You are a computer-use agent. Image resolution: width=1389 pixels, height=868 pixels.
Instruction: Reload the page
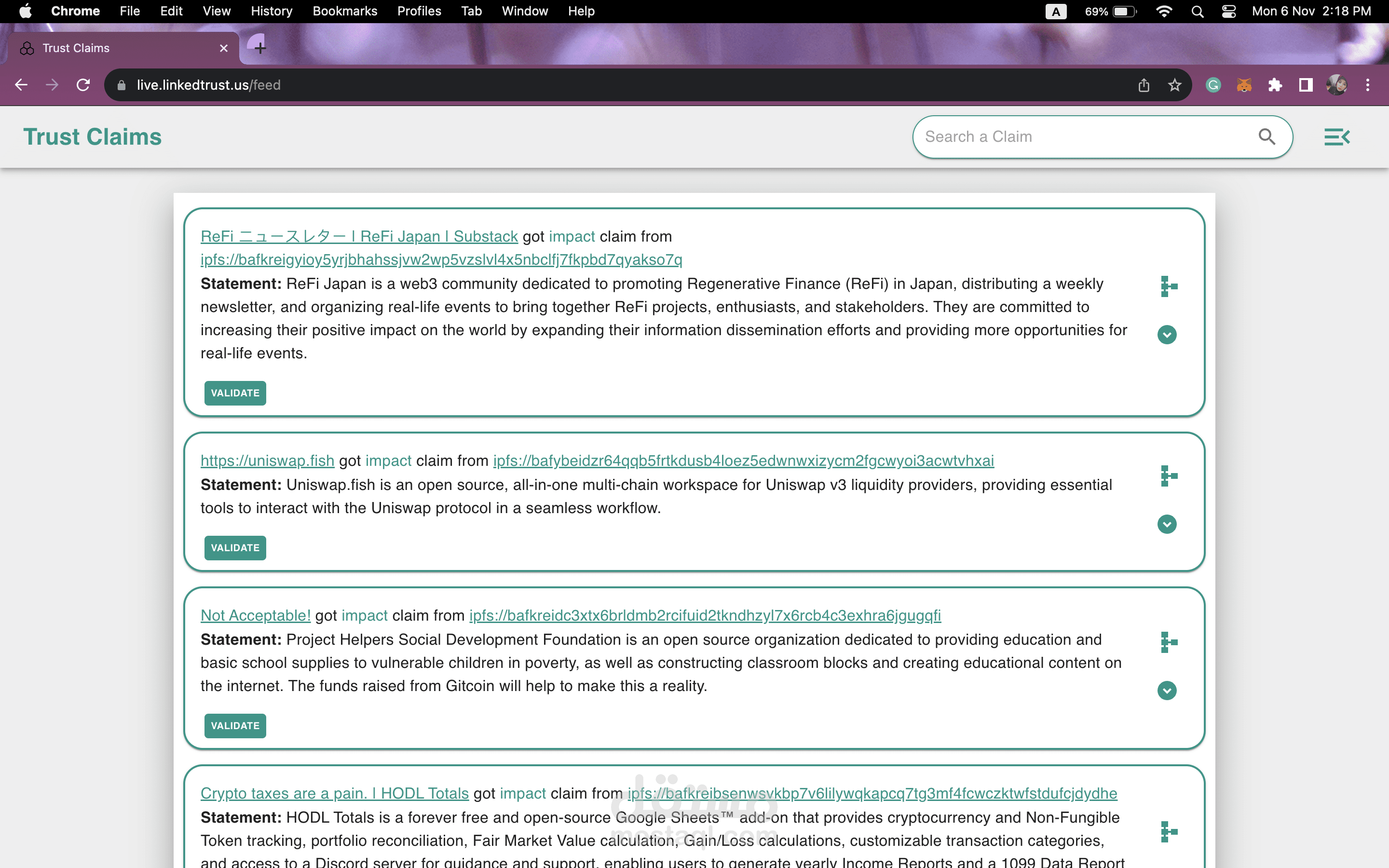83,85
